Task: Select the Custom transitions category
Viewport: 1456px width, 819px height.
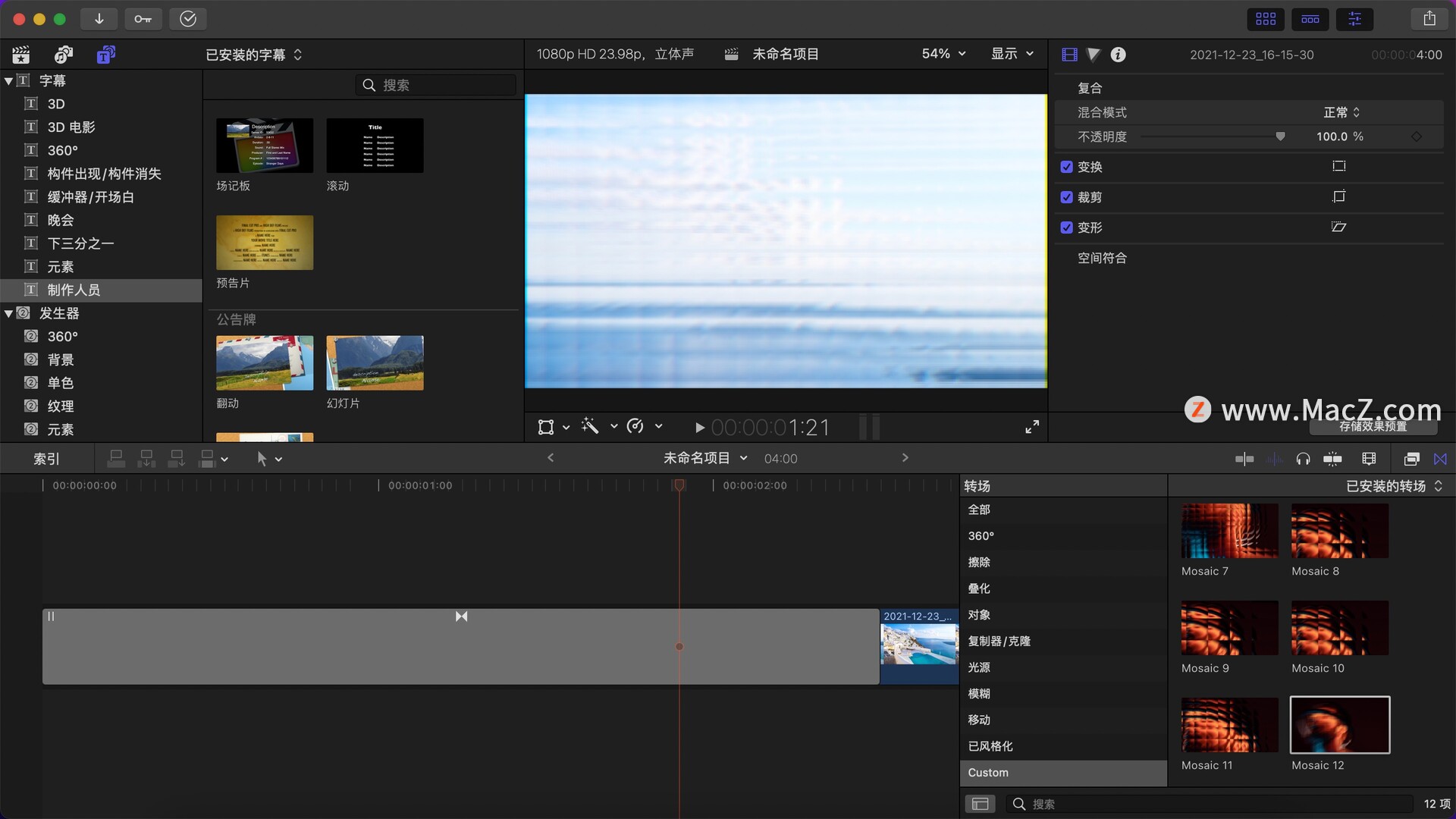Action: tap(988, 773)
